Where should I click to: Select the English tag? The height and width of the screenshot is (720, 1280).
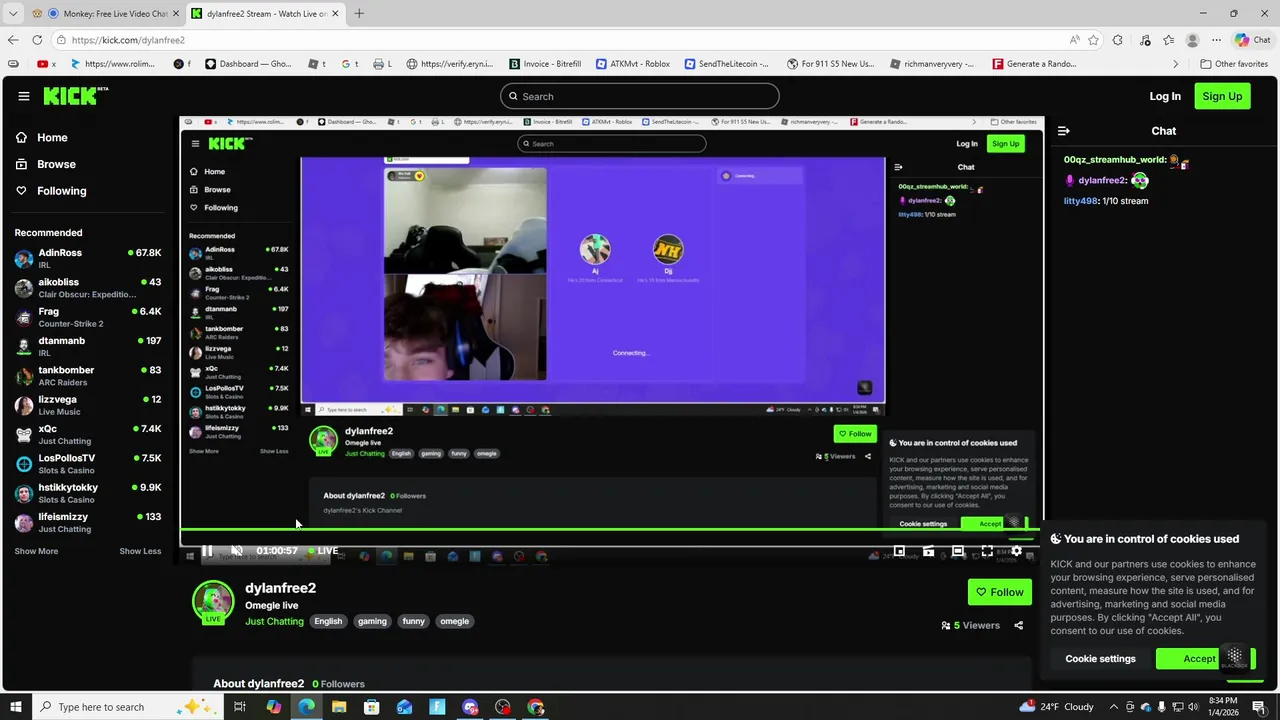click(x=328, y=621)
